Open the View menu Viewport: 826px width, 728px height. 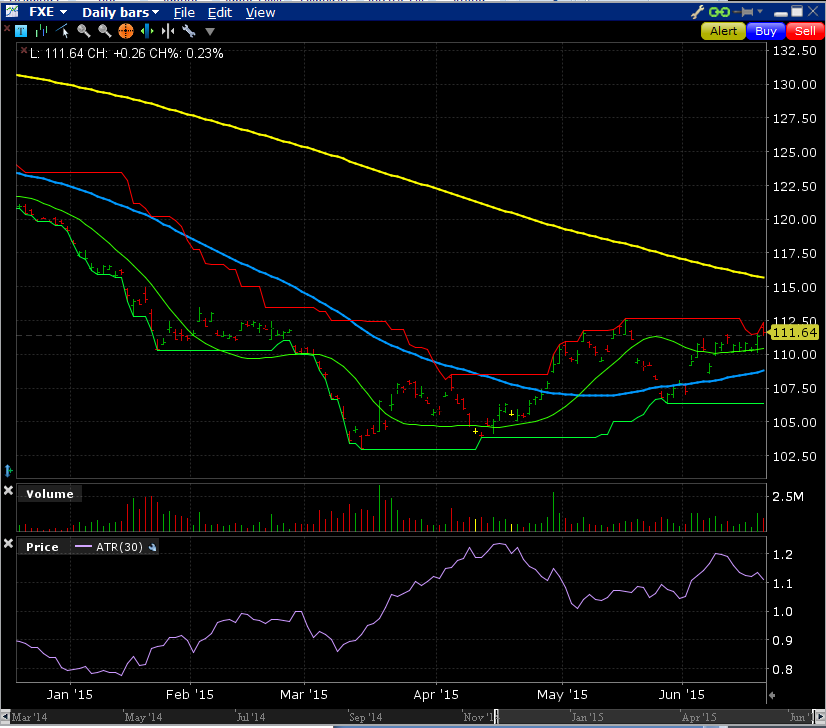point(260,13)
